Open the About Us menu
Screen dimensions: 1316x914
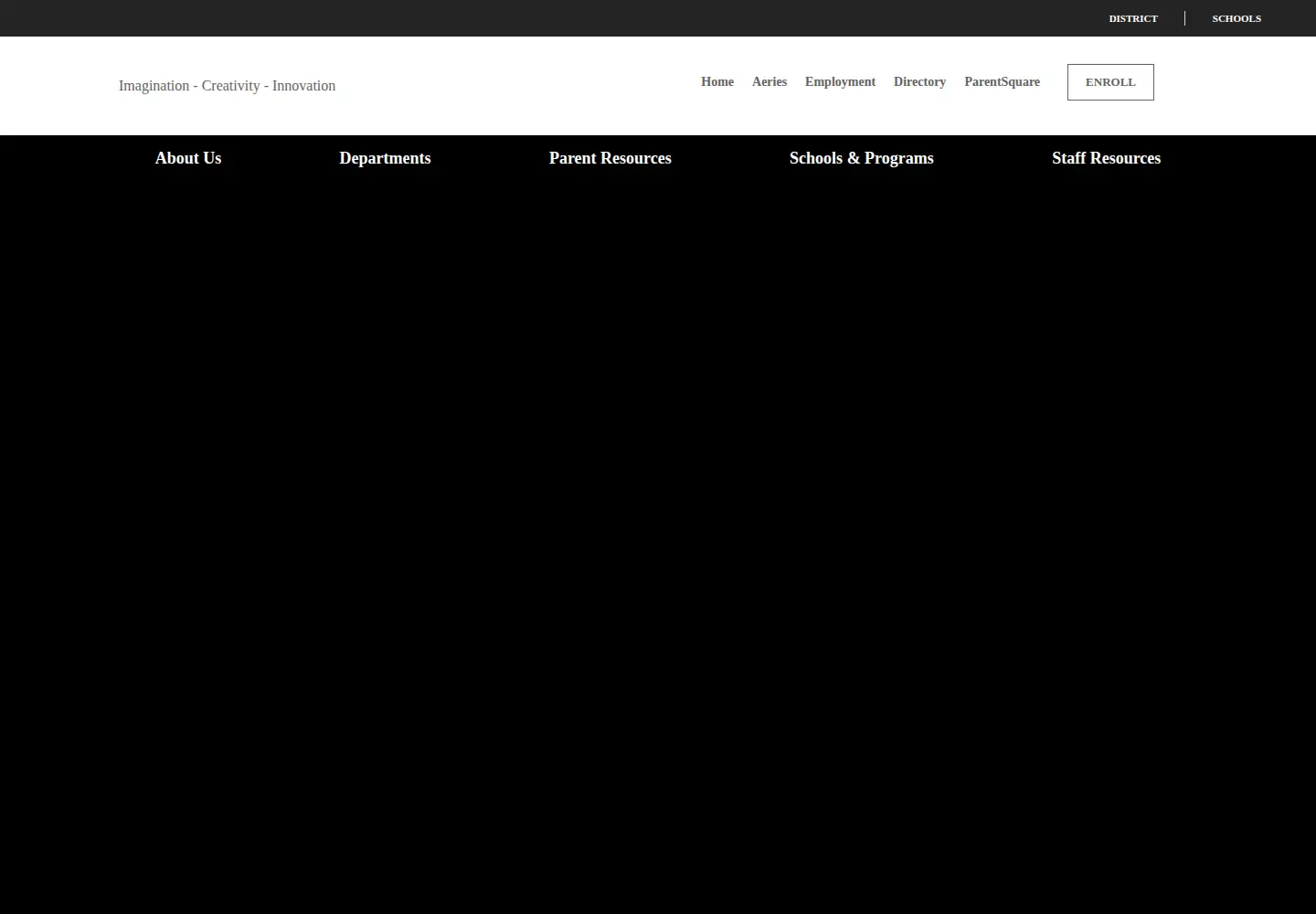coord(188,158)
